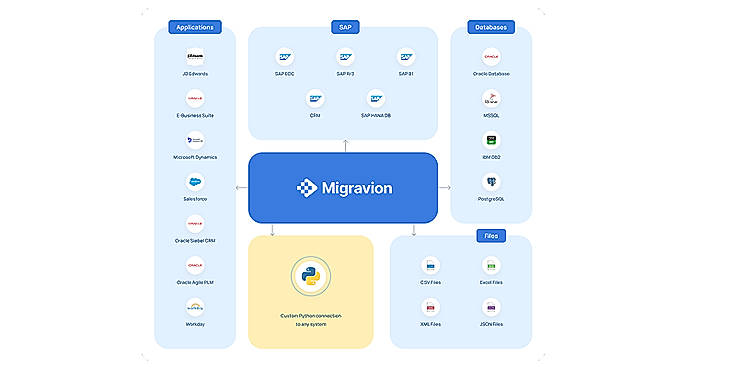736x368 pixels.
Task: Click the 'Oracle Siebel CRM' label
Action: pos(195,241)
